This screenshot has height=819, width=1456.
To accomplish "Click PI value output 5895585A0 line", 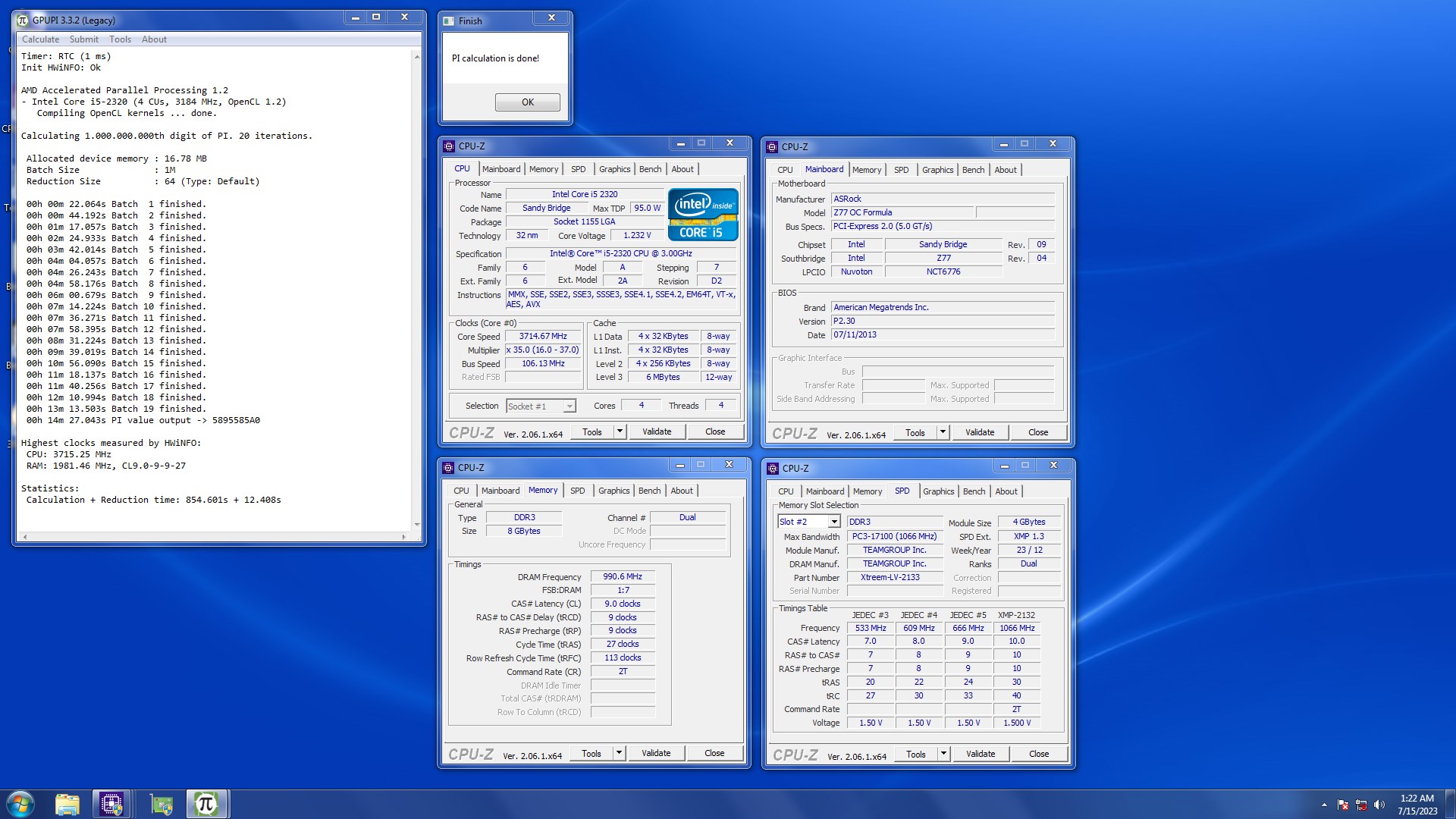I will point(143,420).
